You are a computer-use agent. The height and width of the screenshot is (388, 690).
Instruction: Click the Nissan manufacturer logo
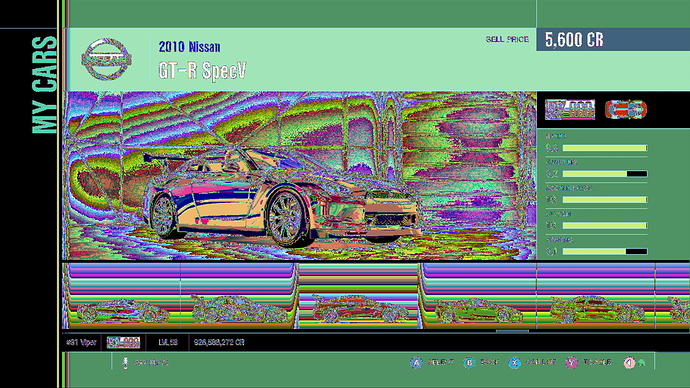tap(106, 59)
